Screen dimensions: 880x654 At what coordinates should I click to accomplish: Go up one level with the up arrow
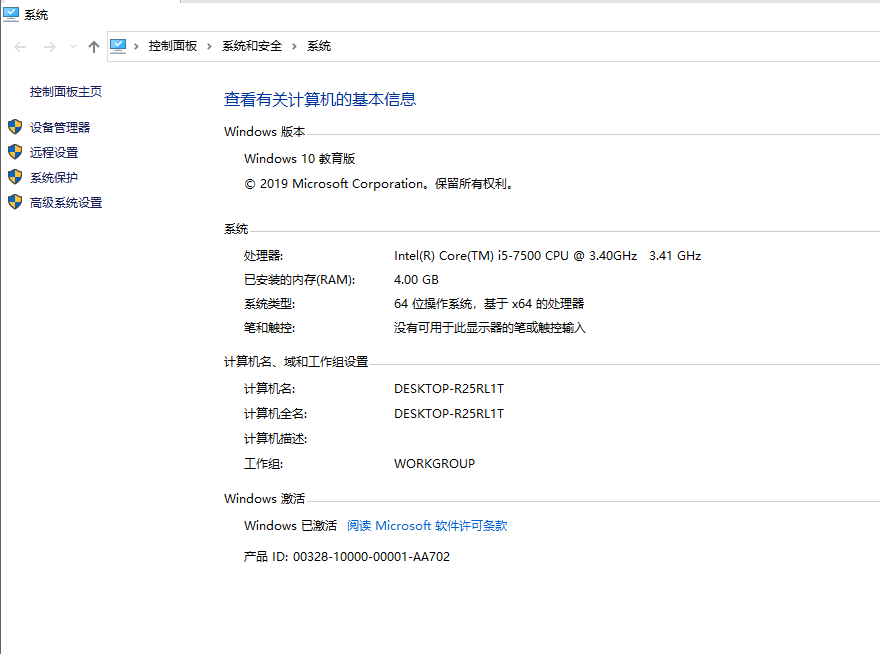(94, 47)
